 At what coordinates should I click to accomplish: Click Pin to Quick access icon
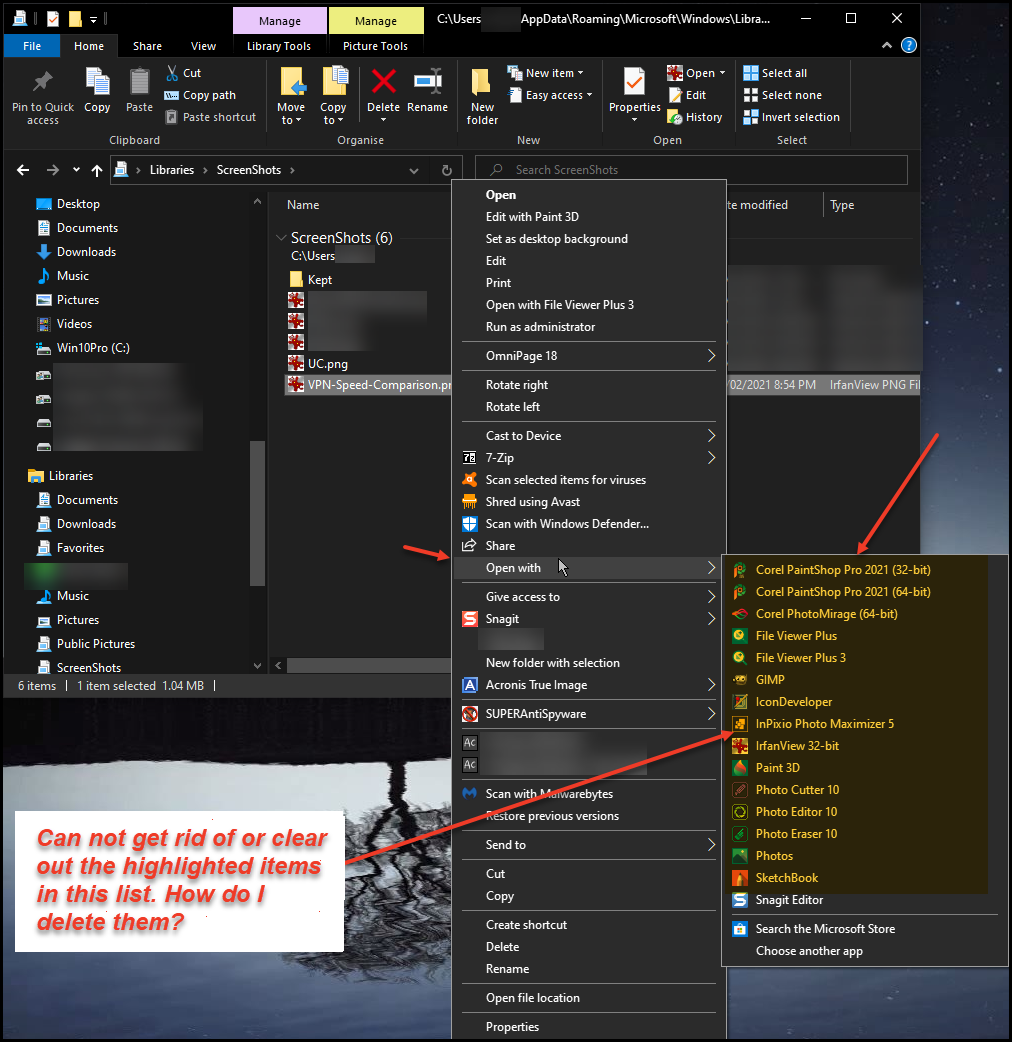point(43,82)
